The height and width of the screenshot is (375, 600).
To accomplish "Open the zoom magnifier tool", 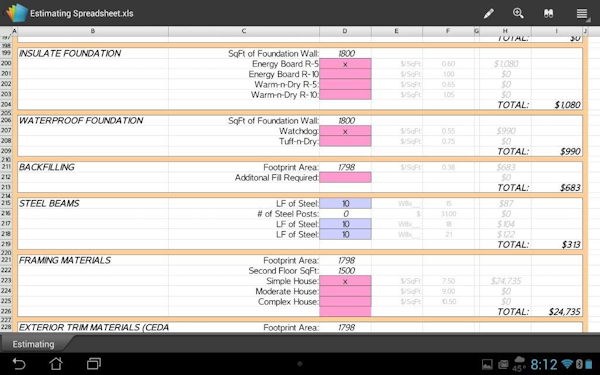I will coord(518,13).
